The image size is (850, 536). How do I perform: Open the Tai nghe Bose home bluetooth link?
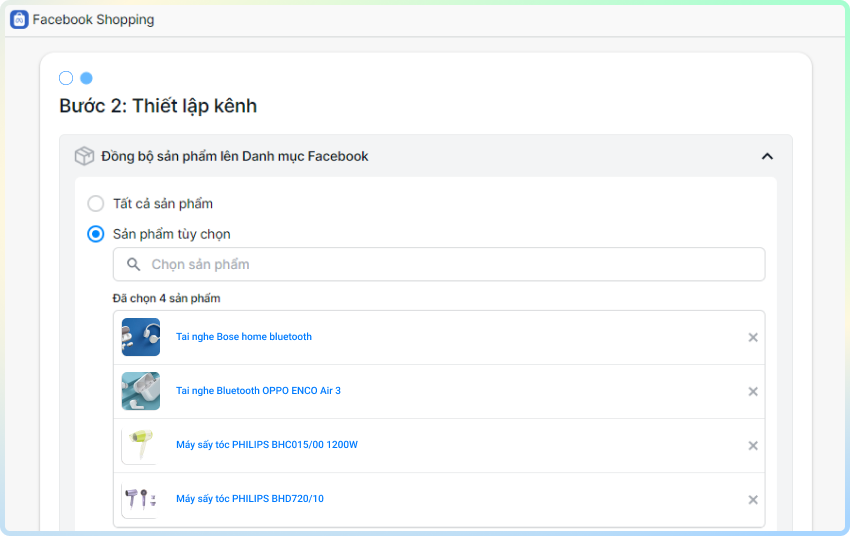(244, 337)
